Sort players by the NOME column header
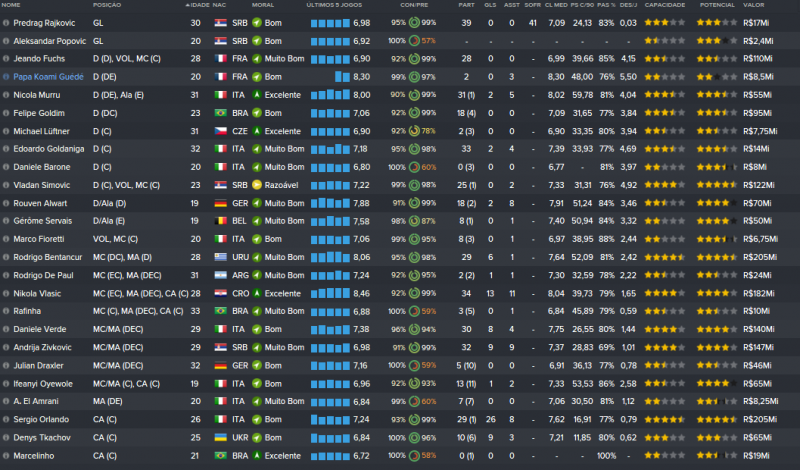Viewport: 800px width, 470px height. click(14, 5)
